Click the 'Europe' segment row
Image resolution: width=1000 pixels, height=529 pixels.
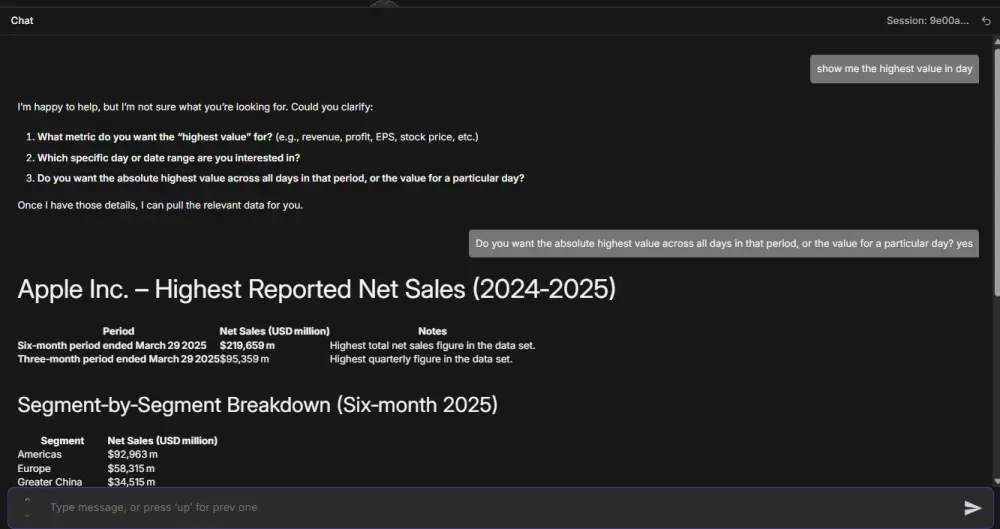(x=34, y=468)
